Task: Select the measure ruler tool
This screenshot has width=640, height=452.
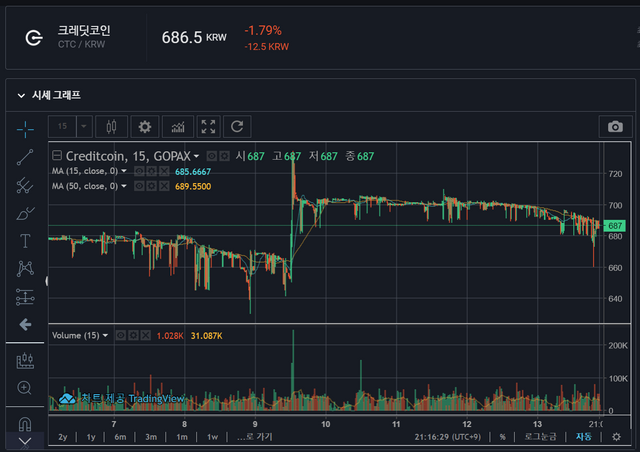Action: point(25,361)
